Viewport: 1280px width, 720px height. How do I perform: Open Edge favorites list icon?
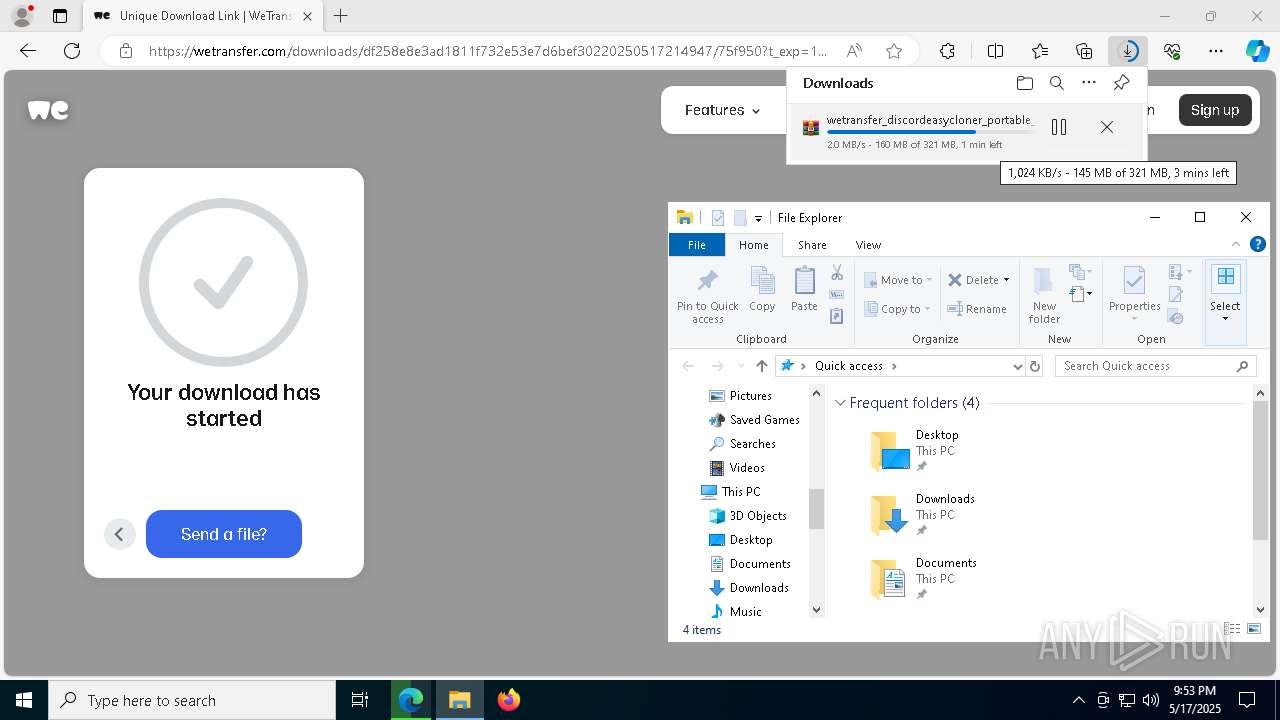tap(1040, 51)
